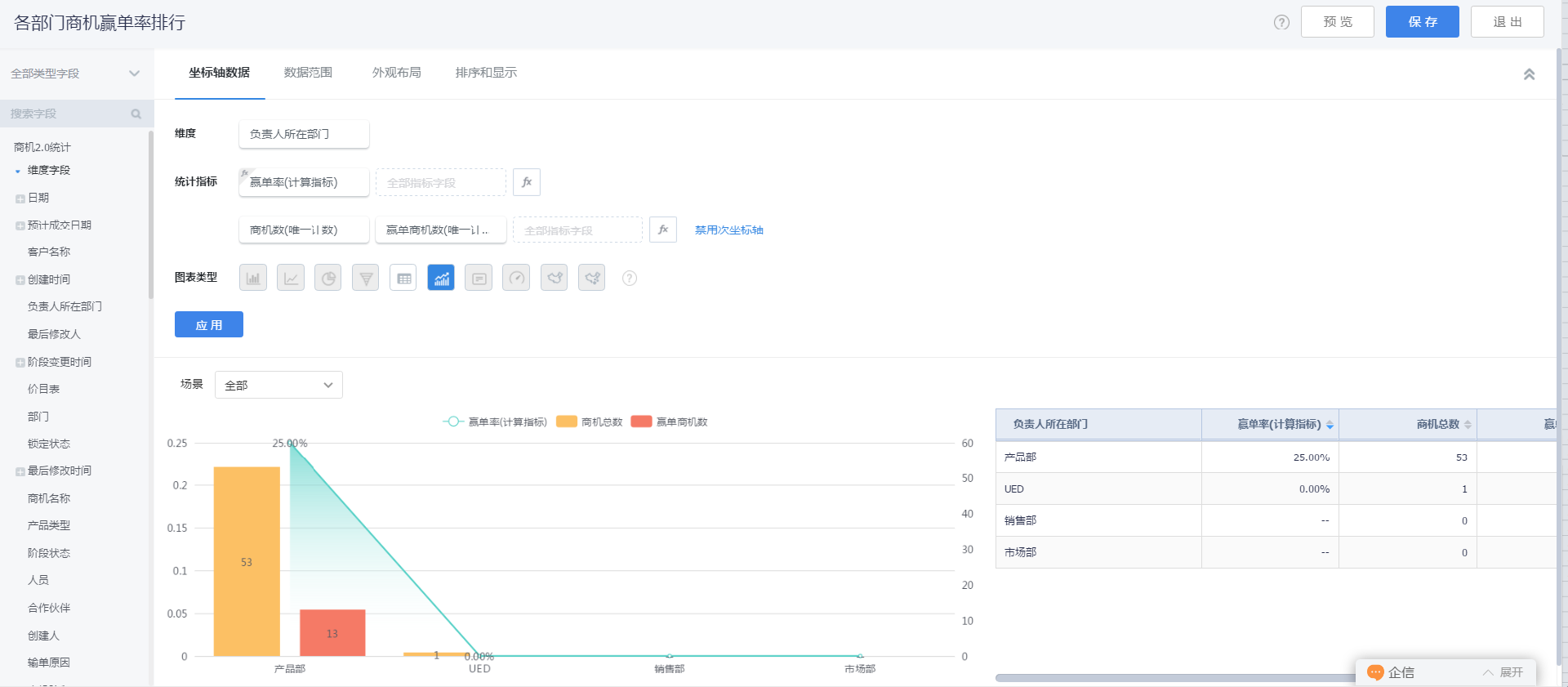
Task: Select the table chart type icon
Action: point(403,278)
